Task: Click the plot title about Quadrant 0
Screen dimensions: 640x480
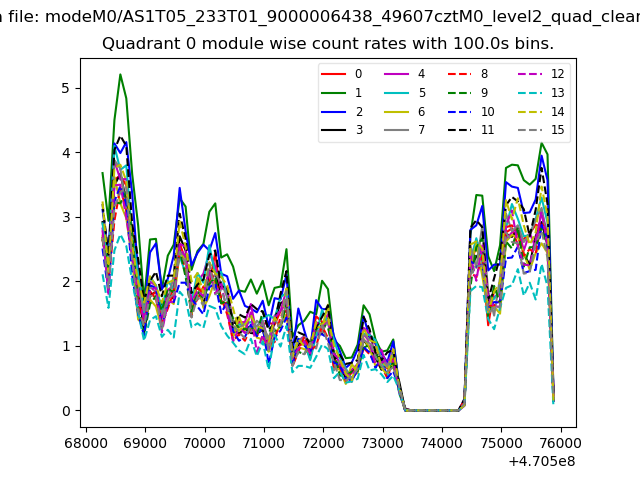Action: coord(328,44)
